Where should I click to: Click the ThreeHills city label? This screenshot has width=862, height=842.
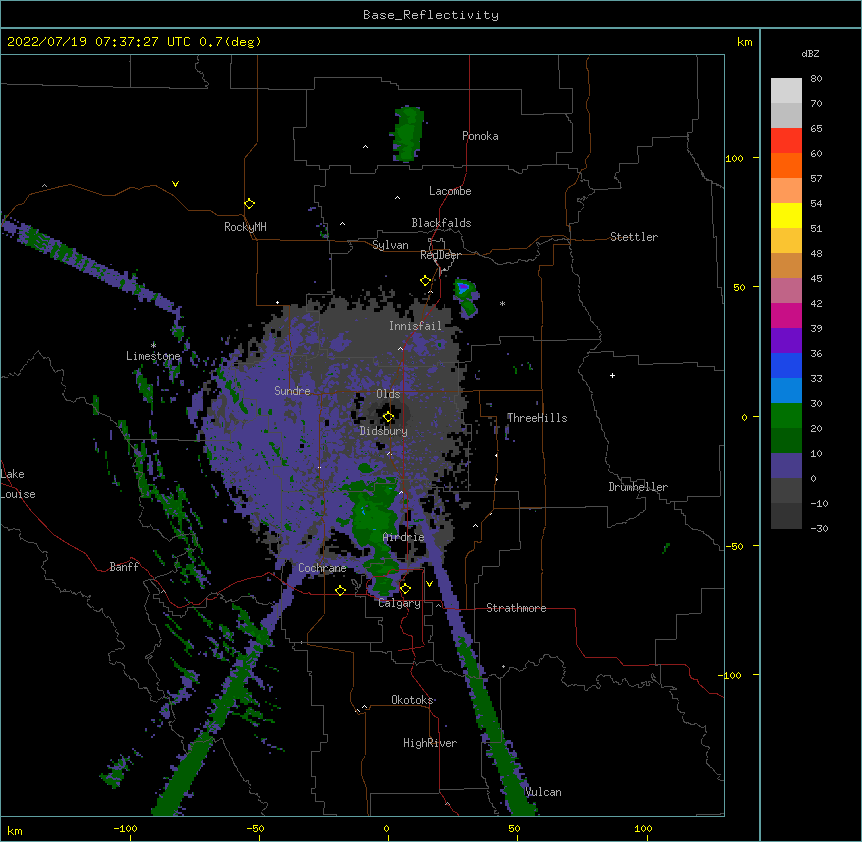pyautogui.click(x=537, y=418)
